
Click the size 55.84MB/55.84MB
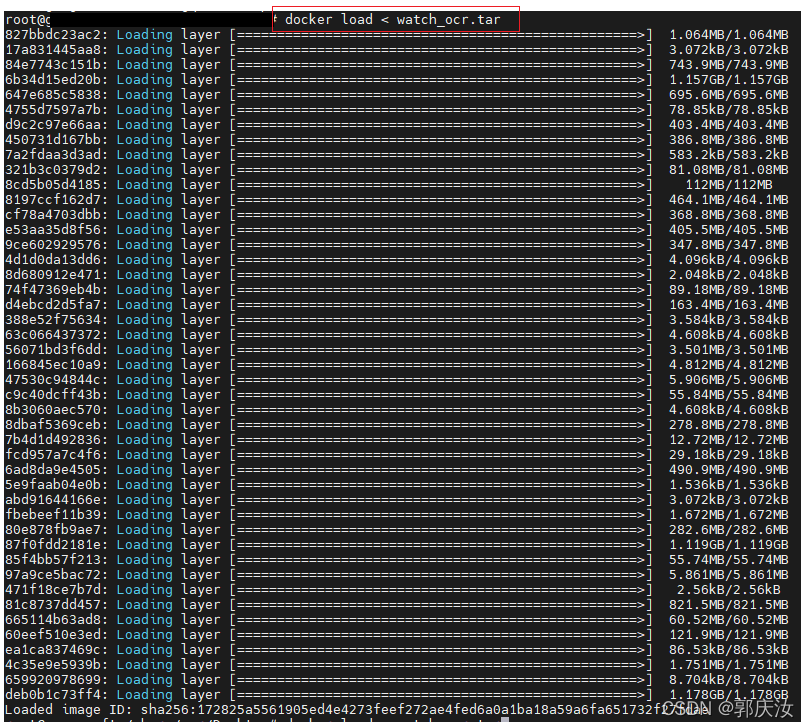point(729,394)
